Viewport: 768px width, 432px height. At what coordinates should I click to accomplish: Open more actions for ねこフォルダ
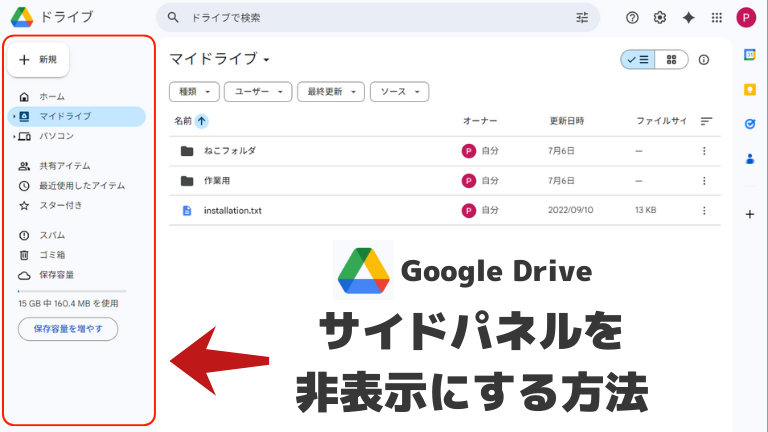tap(704, 151)
